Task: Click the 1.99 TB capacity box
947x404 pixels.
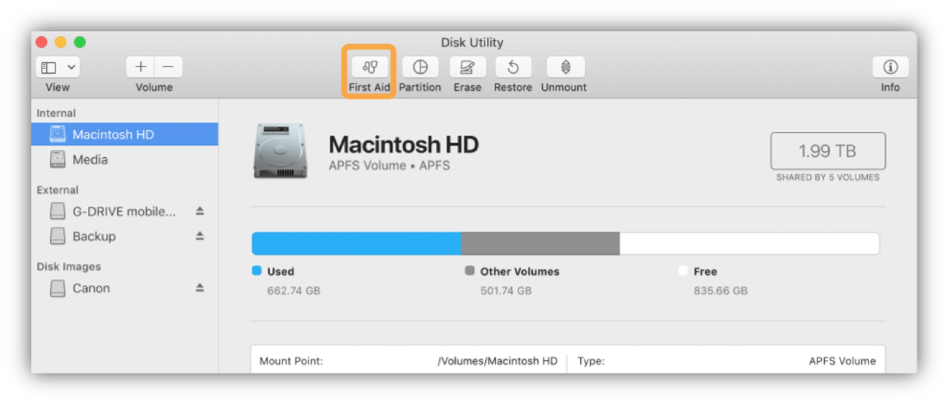Action: coord(827,151)
